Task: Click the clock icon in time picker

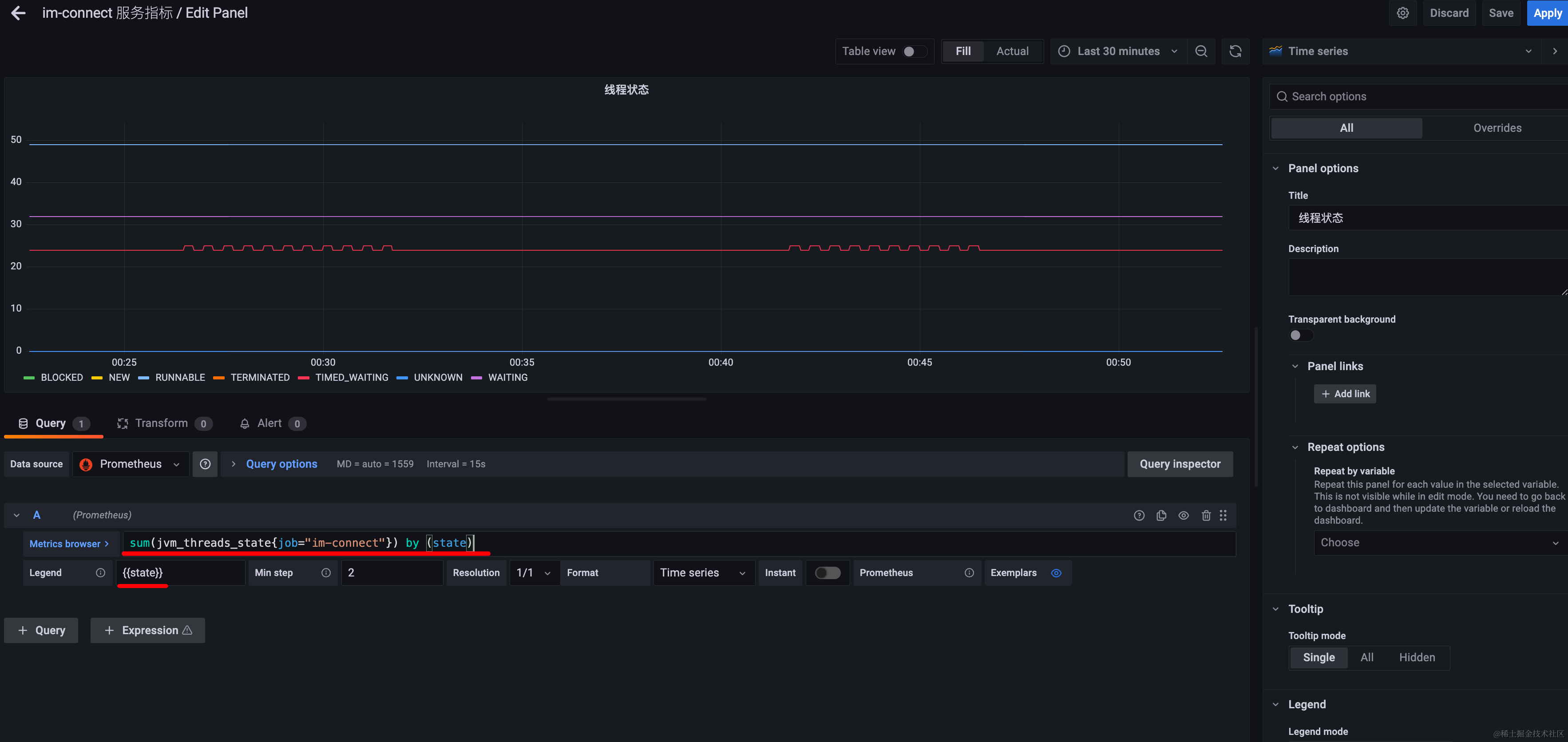Action: [x=1063, y=51]
